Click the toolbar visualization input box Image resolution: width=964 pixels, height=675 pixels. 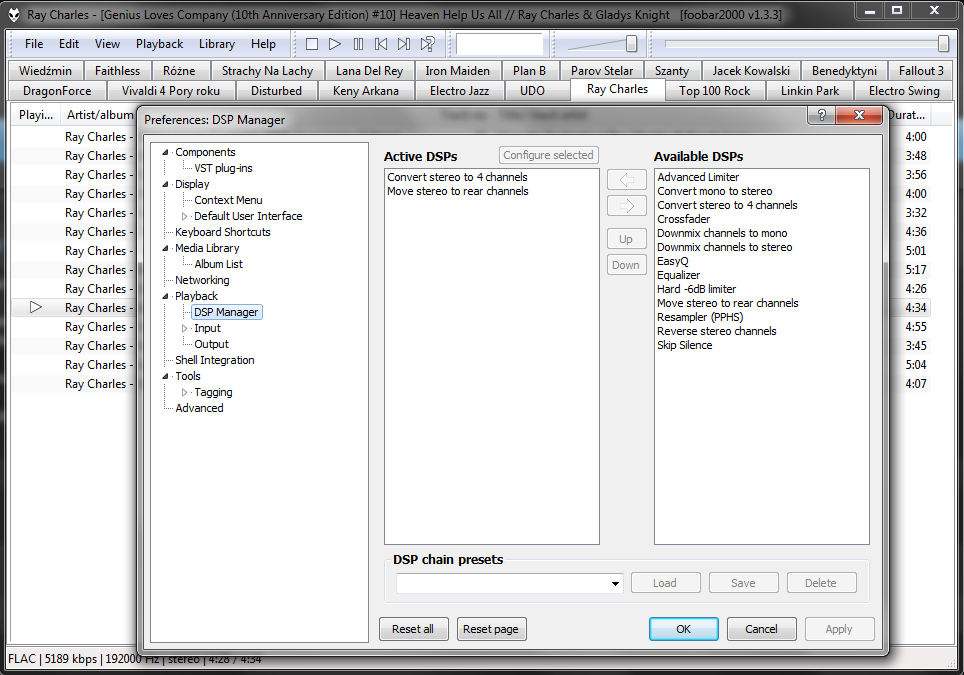pyautogui.click(x=499, y=44)
